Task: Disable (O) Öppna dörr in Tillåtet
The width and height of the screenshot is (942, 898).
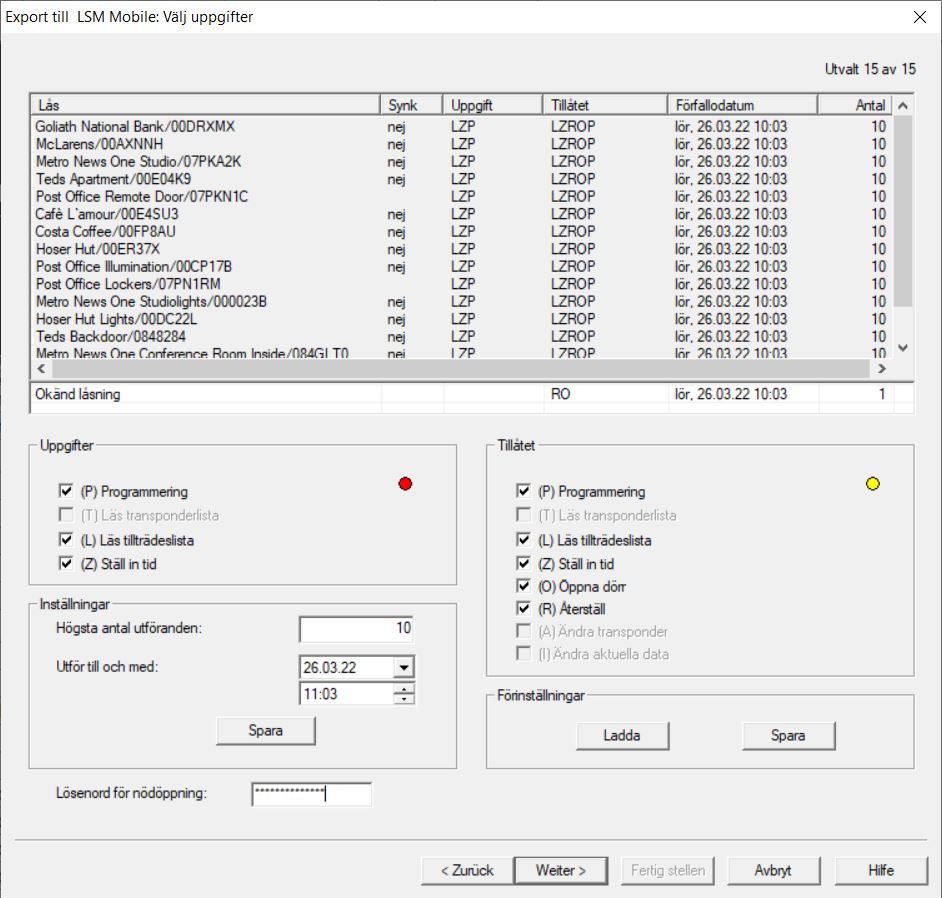Action: [523, 587]
